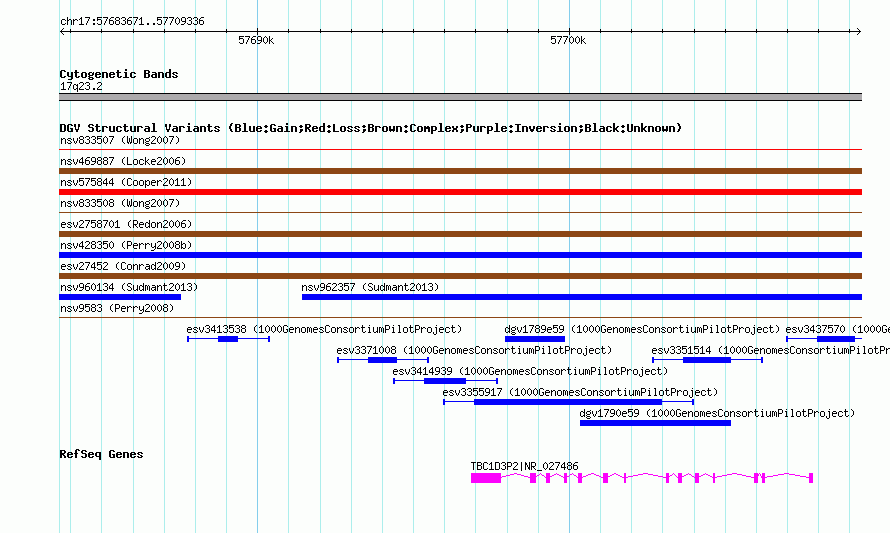Select the nsv428350 (Perry2008b) label

126,245
